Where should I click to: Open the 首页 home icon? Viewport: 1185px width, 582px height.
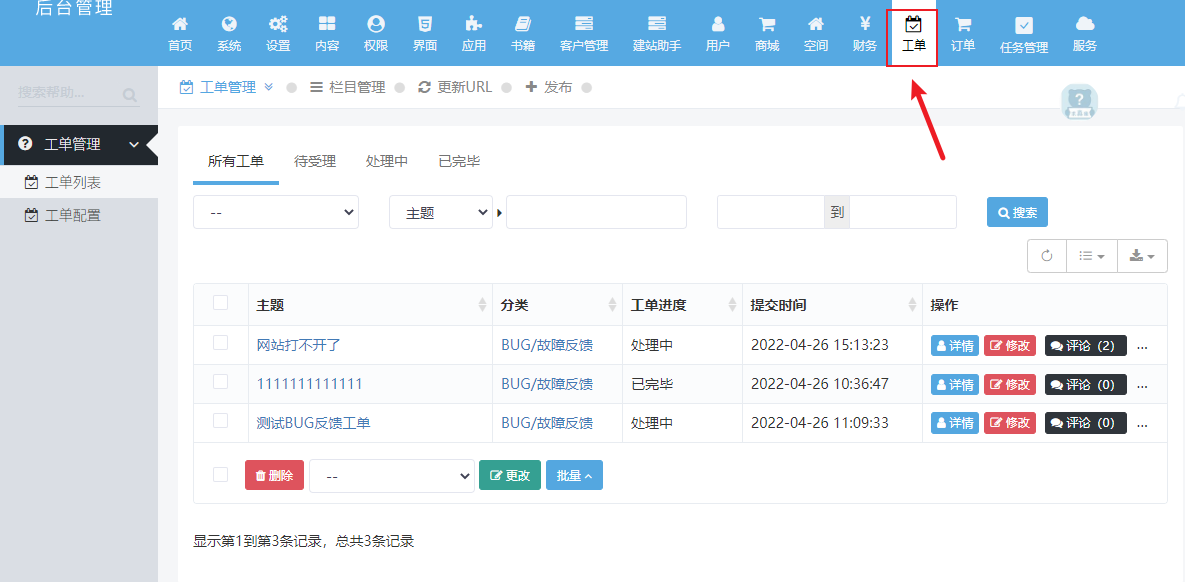180,24
